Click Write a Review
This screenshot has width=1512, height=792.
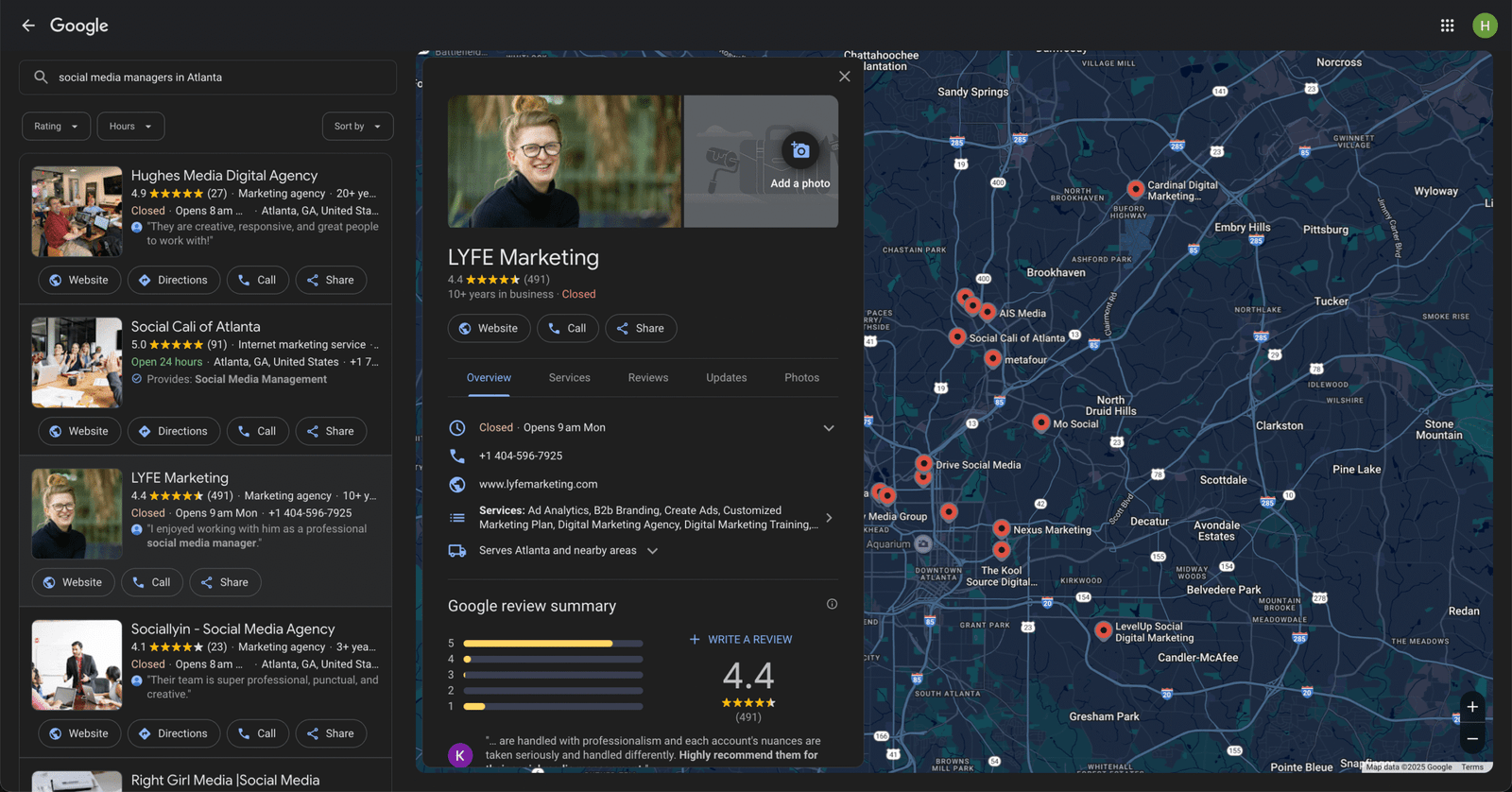point(741,640)
